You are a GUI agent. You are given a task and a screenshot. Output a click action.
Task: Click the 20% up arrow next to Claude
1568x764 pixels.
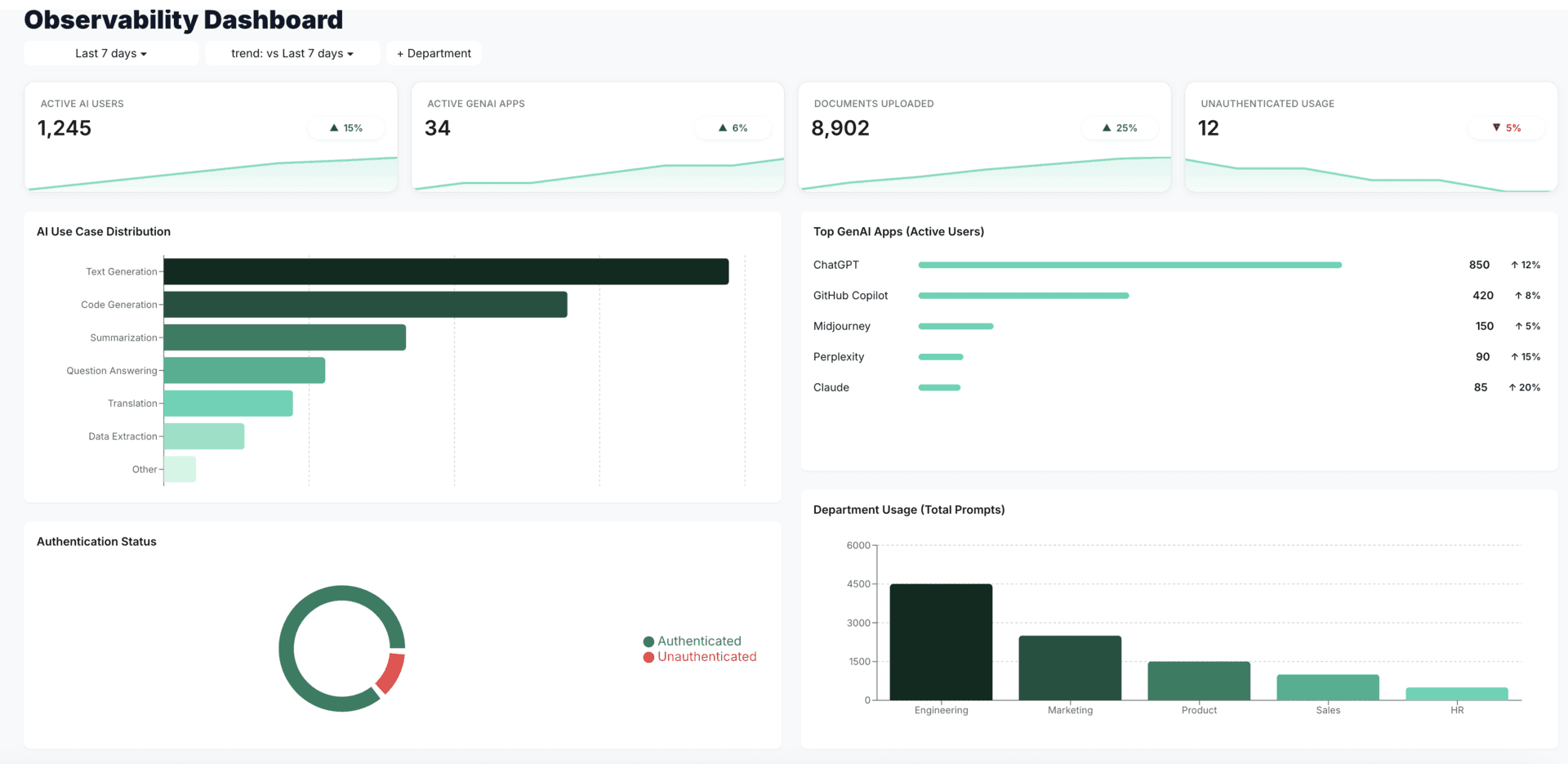pos(1524,387)
